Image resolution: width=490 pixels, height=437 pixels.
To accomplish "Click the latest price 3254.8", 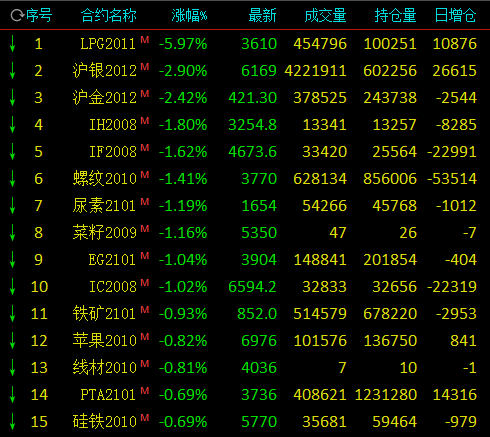I will (253, 125).
